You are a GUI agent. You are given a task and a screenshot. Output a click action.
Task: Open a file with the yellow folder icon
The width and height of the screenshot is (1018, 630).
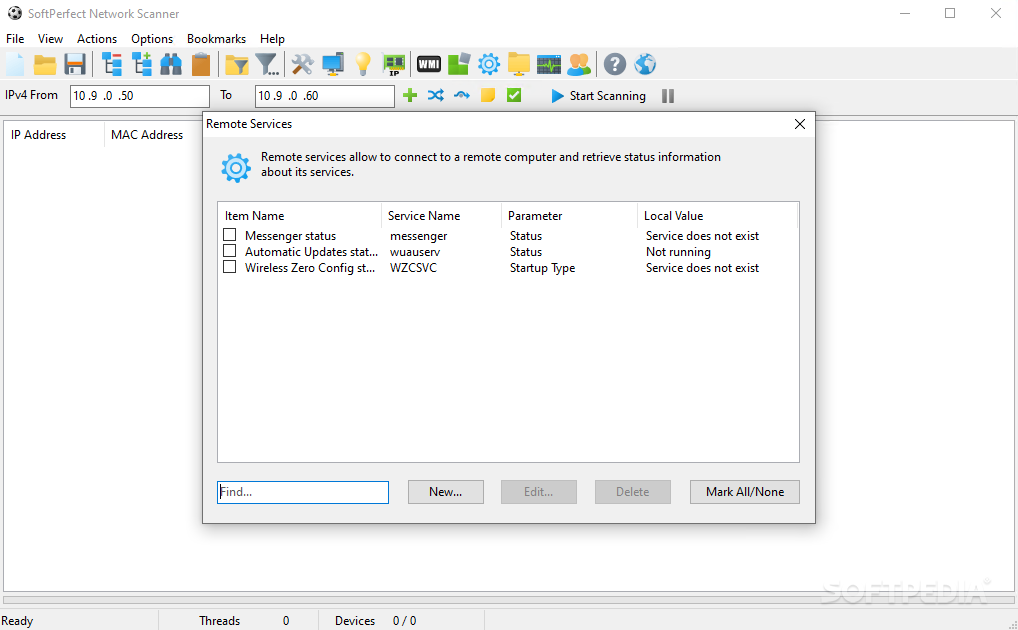coord(45,64)
